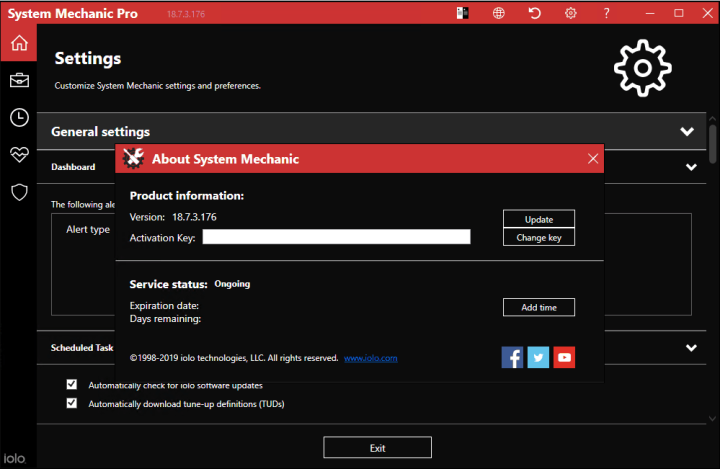
Task: Click the iolo logo in sidebar
Action: 14,458
